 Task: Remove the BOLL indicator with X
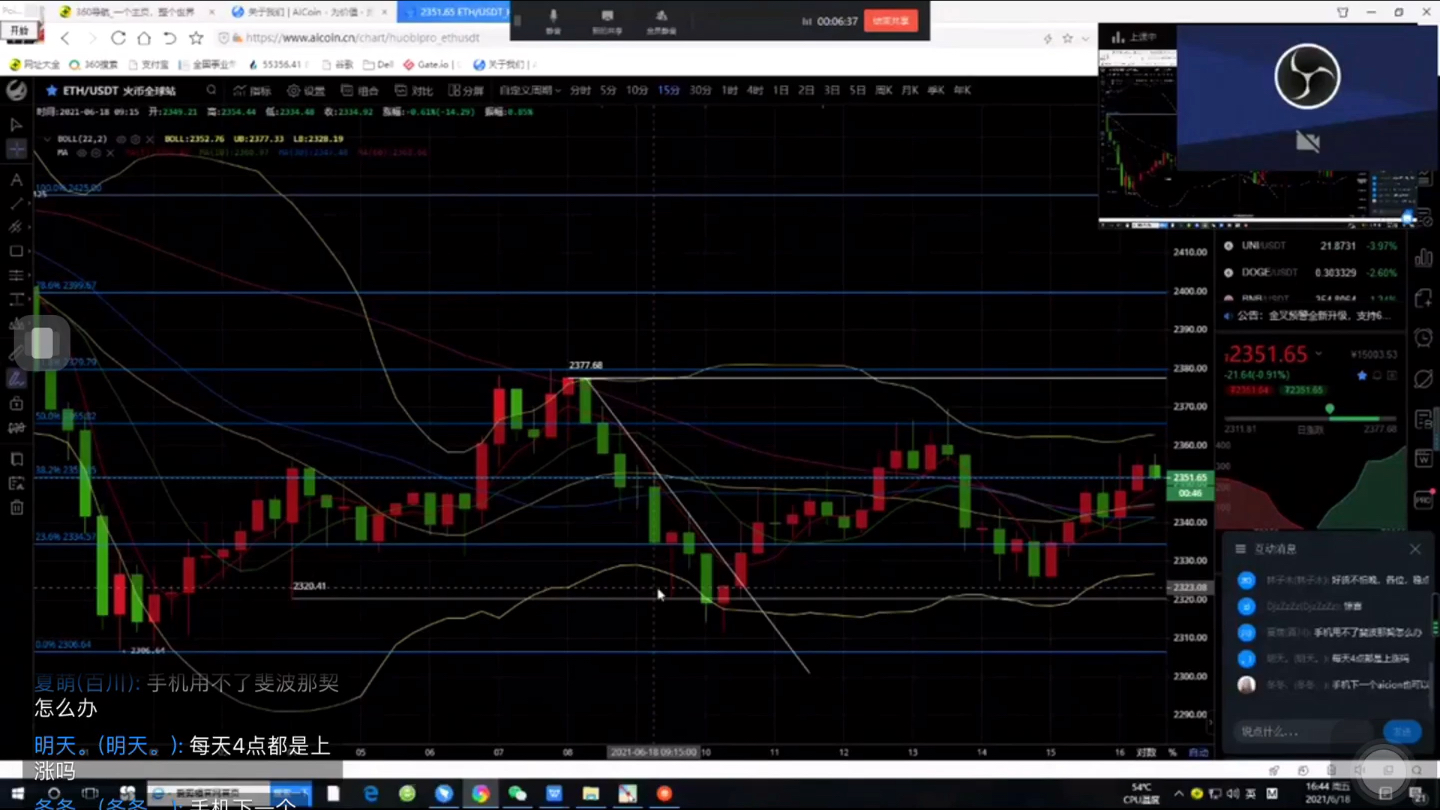click(149, 139)
